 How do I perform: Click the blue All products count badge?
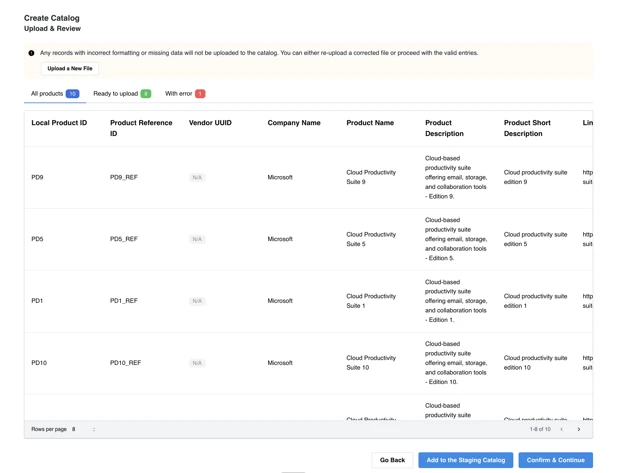72,94
